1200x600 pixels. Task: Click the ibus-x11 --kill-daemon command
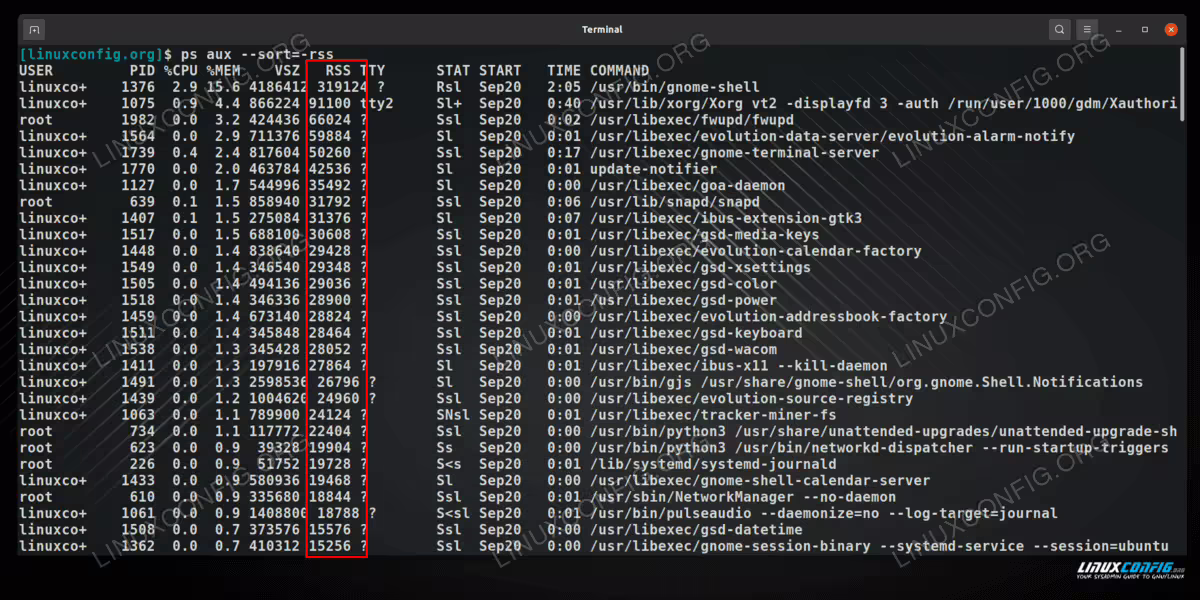[x=739, y=365]
